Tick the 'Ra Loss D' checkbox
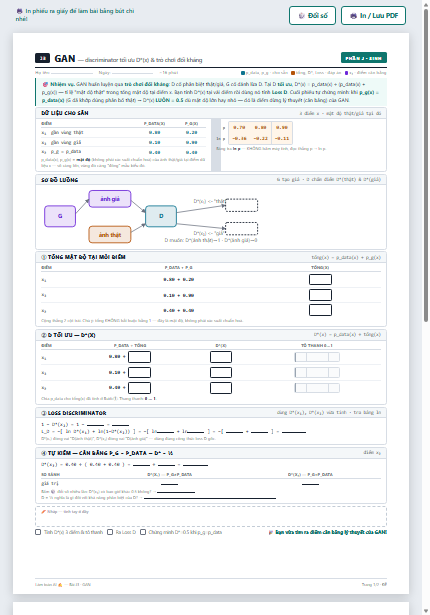 click(x=110, y=532)
